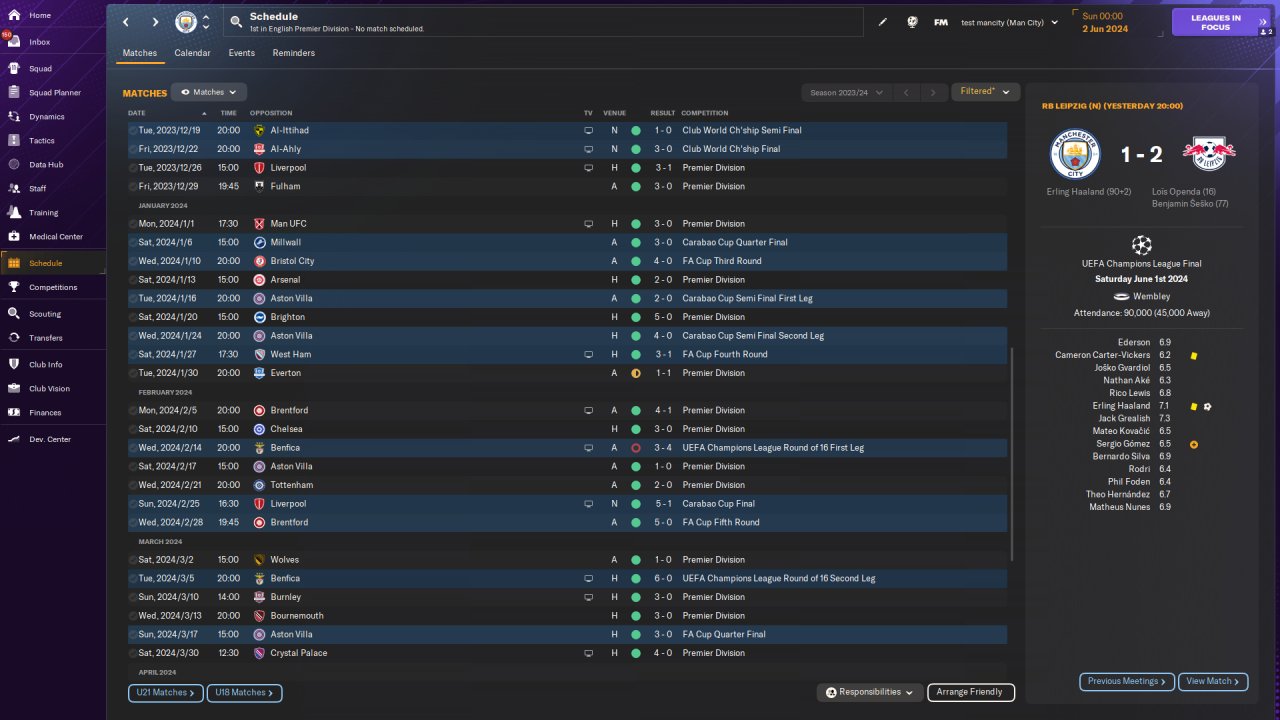1280x720 pixels.
Task: Go to the previous season with the left chevron
Action: tap(906, 92)
